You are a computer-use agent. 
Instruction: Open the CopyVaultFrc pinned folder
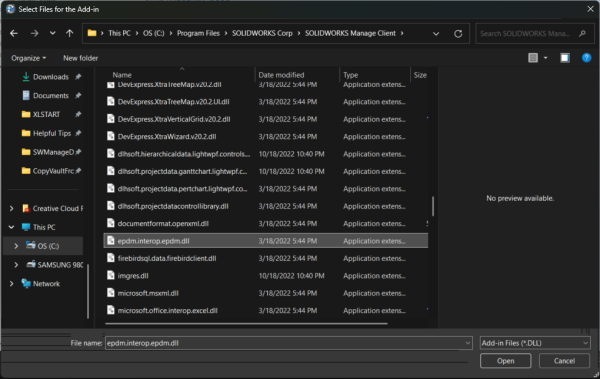(53, 171)
